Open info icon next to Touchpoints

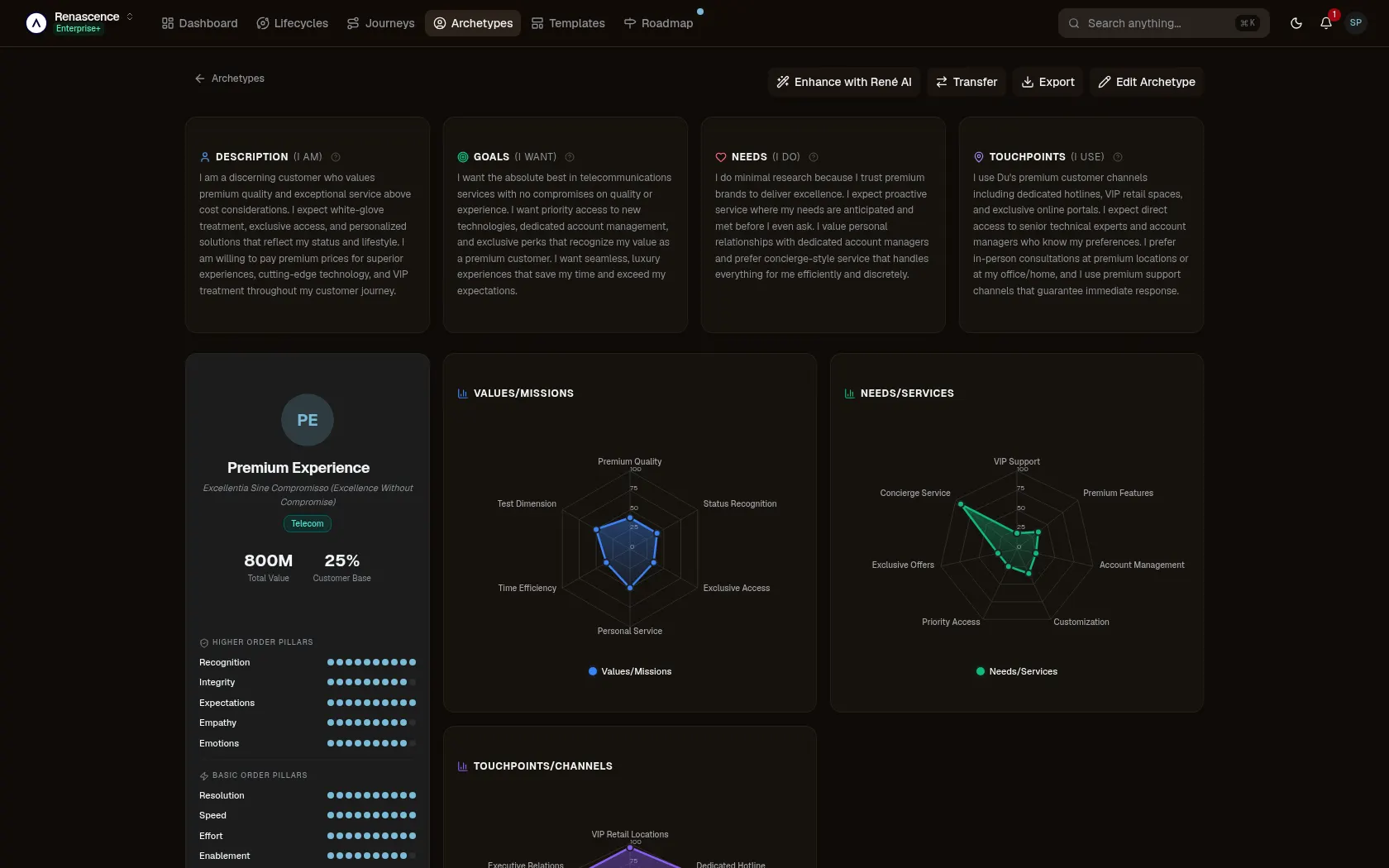[x=1118, y=157]
